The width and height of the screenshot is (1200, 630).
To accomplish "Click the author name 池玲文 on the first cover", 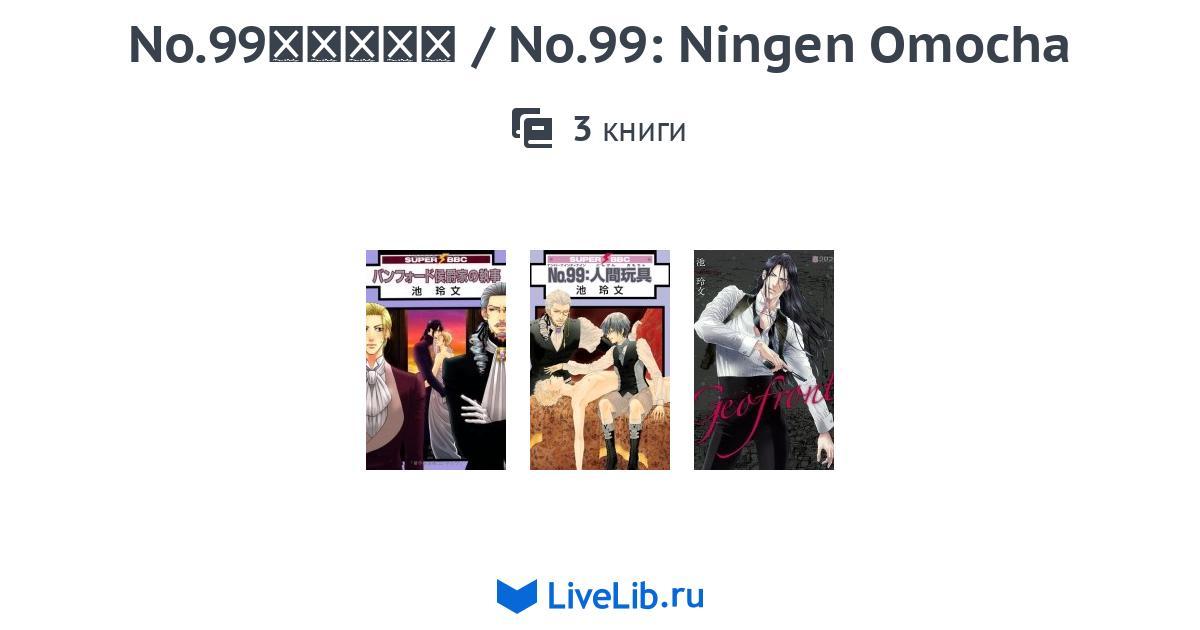I will coord(435,290).
